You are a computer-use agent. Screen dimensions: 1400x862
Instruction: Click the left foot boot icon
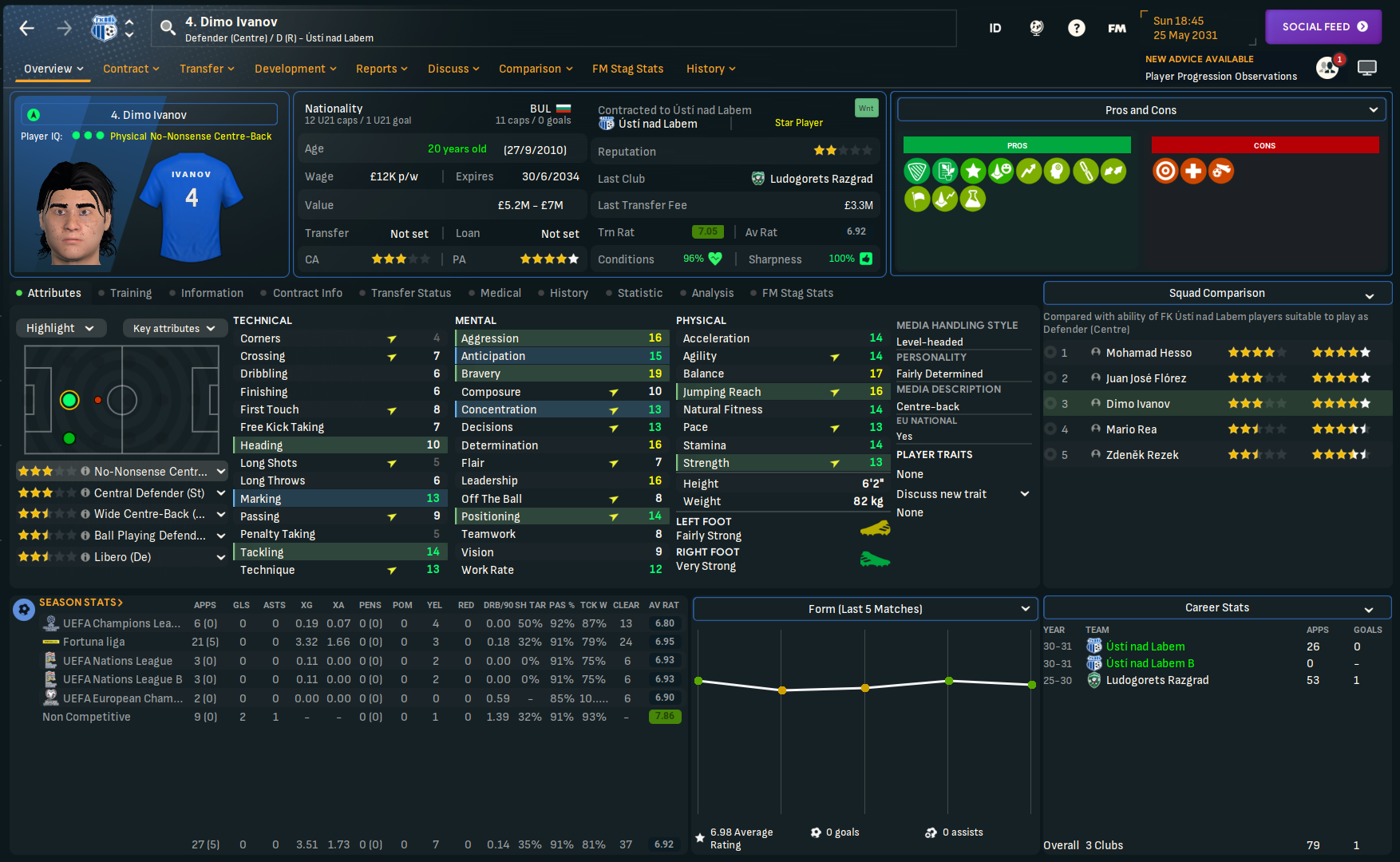point(875,528)
